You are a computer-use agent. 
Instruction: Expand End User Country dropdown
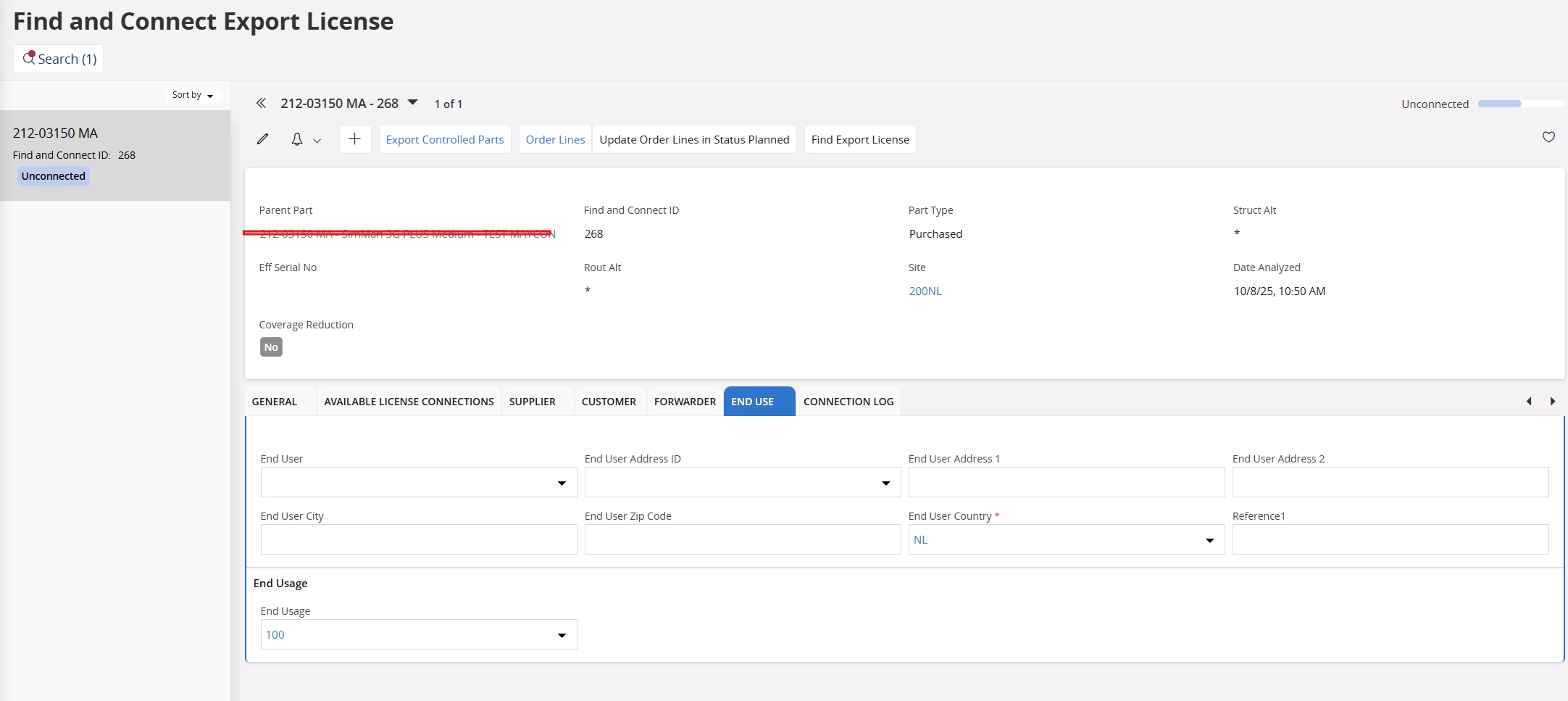tap(1209, 540)
